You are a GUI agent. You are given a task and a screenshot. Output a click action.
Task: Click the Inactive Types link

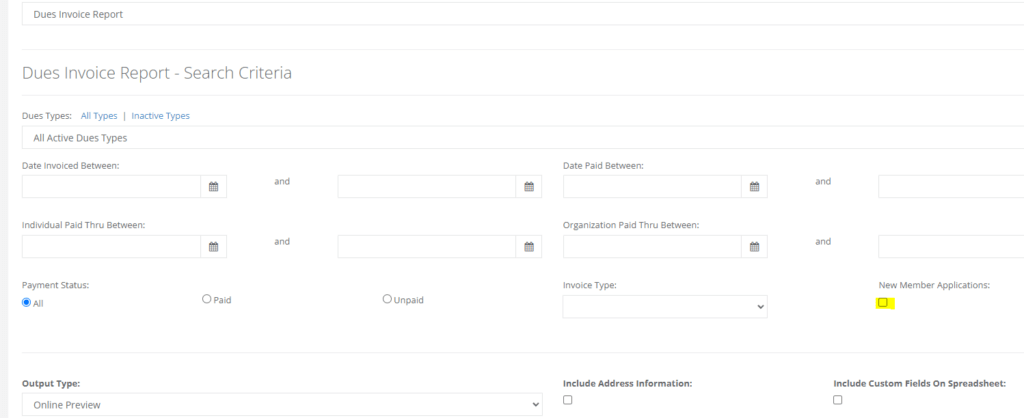tap(160, 116)
